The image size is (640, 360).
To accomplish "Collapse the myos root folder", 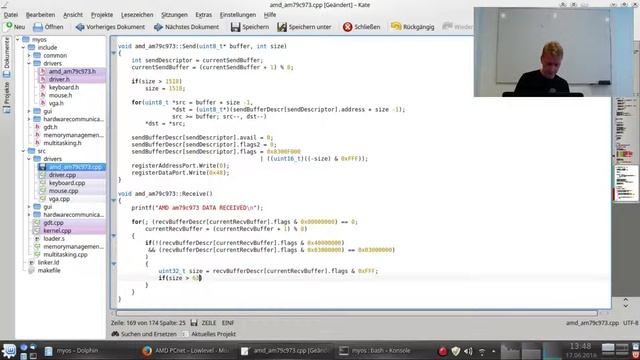I will (18, 40).
